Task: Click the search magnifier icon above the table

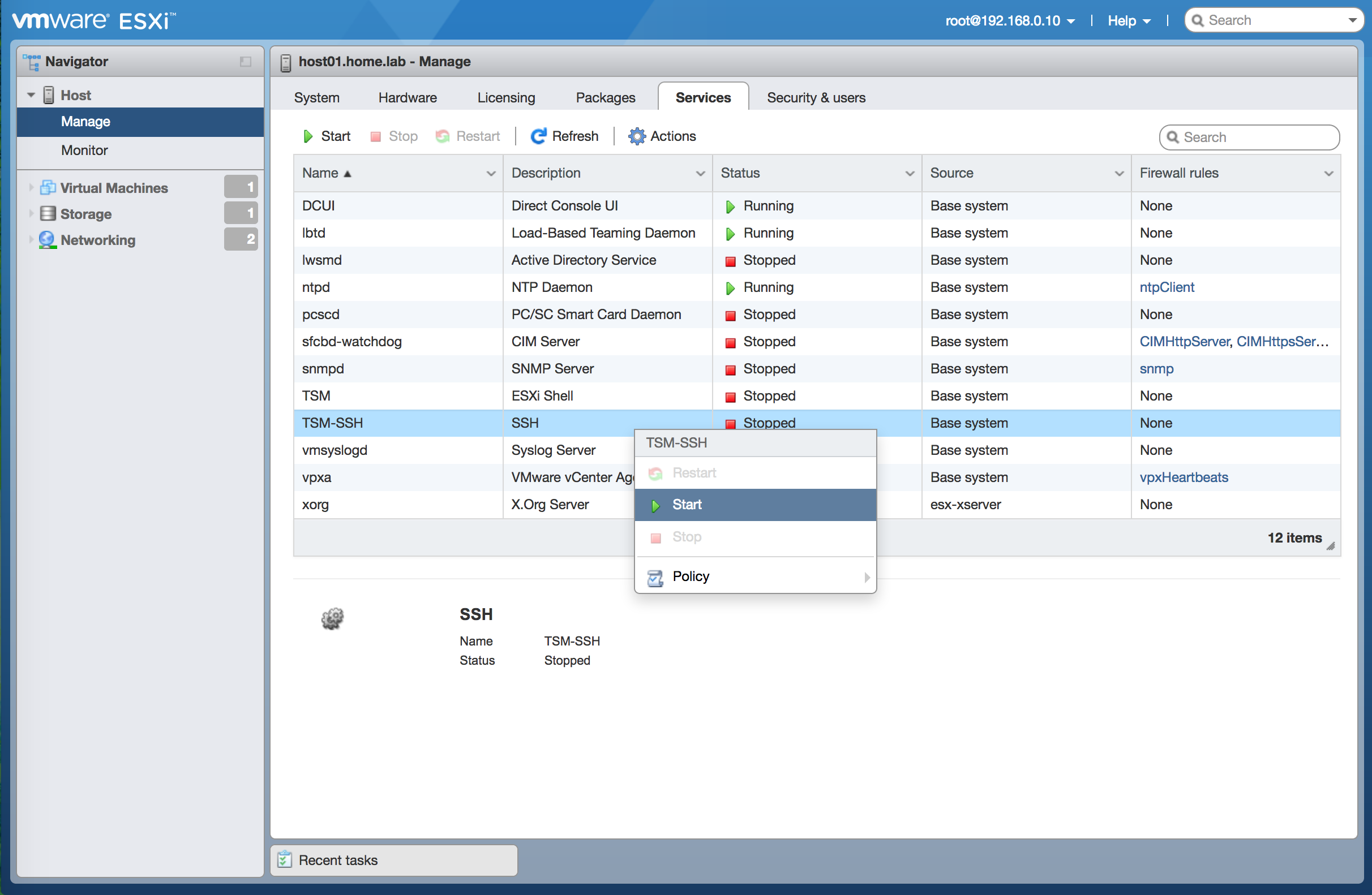Action: click(x=1174, y=137)
